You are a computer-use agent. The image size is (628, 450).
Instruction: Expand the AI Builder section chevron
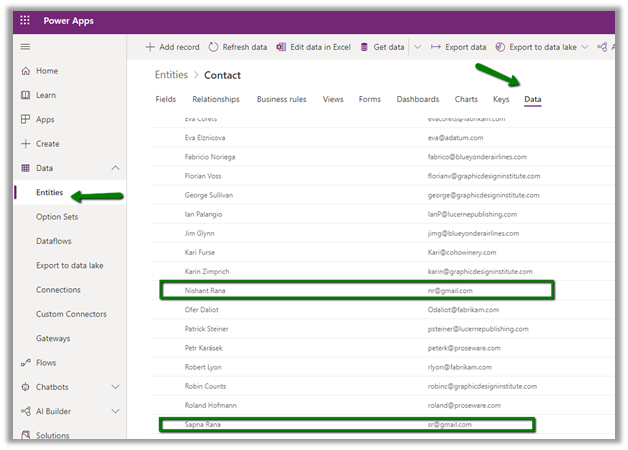click(x=115, y=411)
